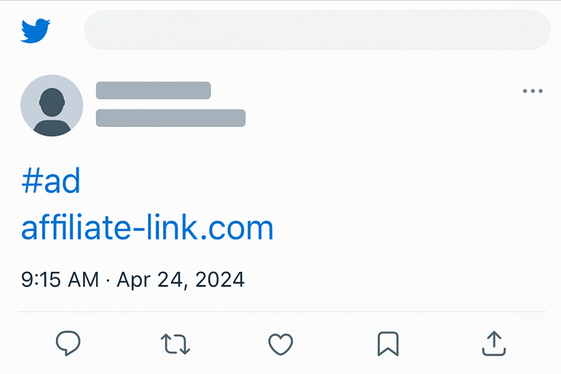Bookmark this tweet
This screenshot has height=374, width=561.
[388, 344]
